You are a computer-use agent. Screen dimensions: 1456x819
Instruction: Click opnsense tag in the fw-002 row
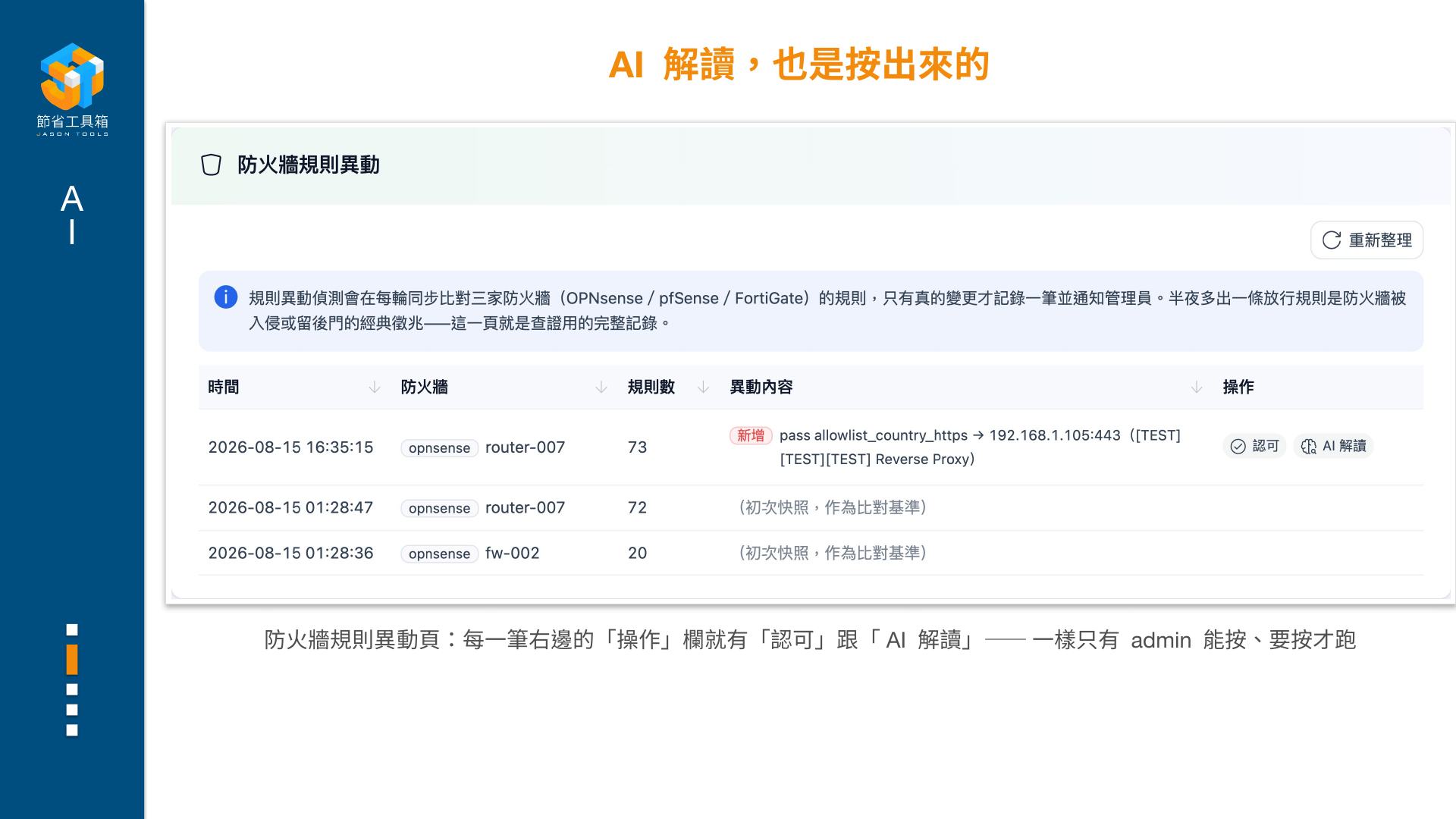coord(439,554)
